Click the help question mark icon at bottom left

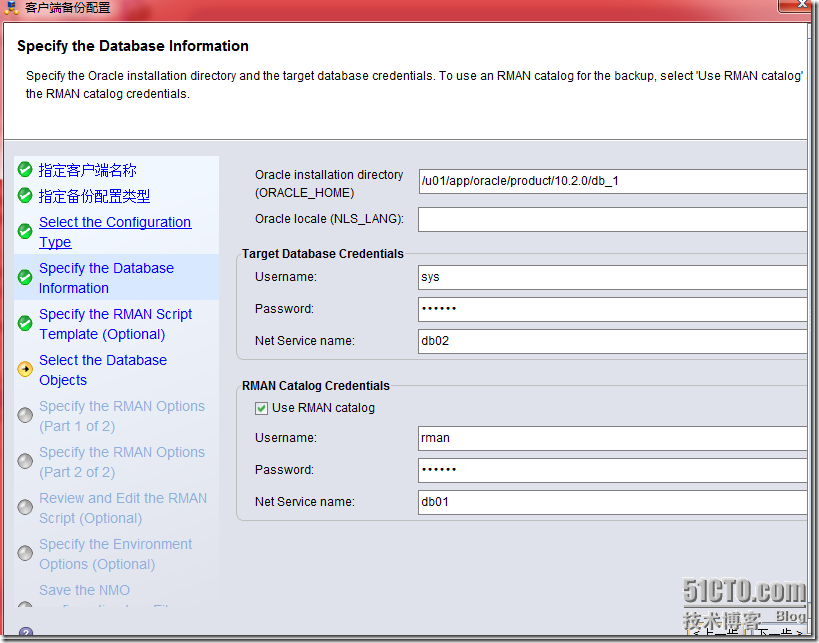click(26, 633)
